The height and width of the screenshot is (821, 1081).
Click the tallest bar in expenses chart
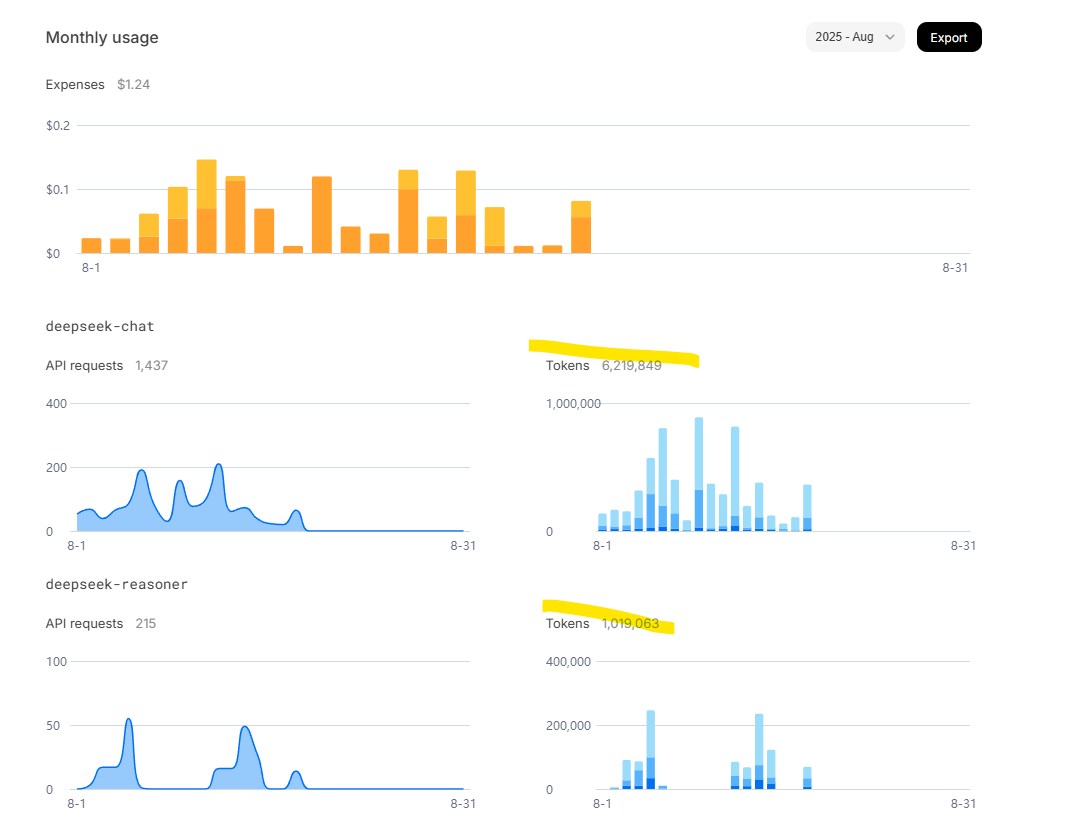coord(207,206)
